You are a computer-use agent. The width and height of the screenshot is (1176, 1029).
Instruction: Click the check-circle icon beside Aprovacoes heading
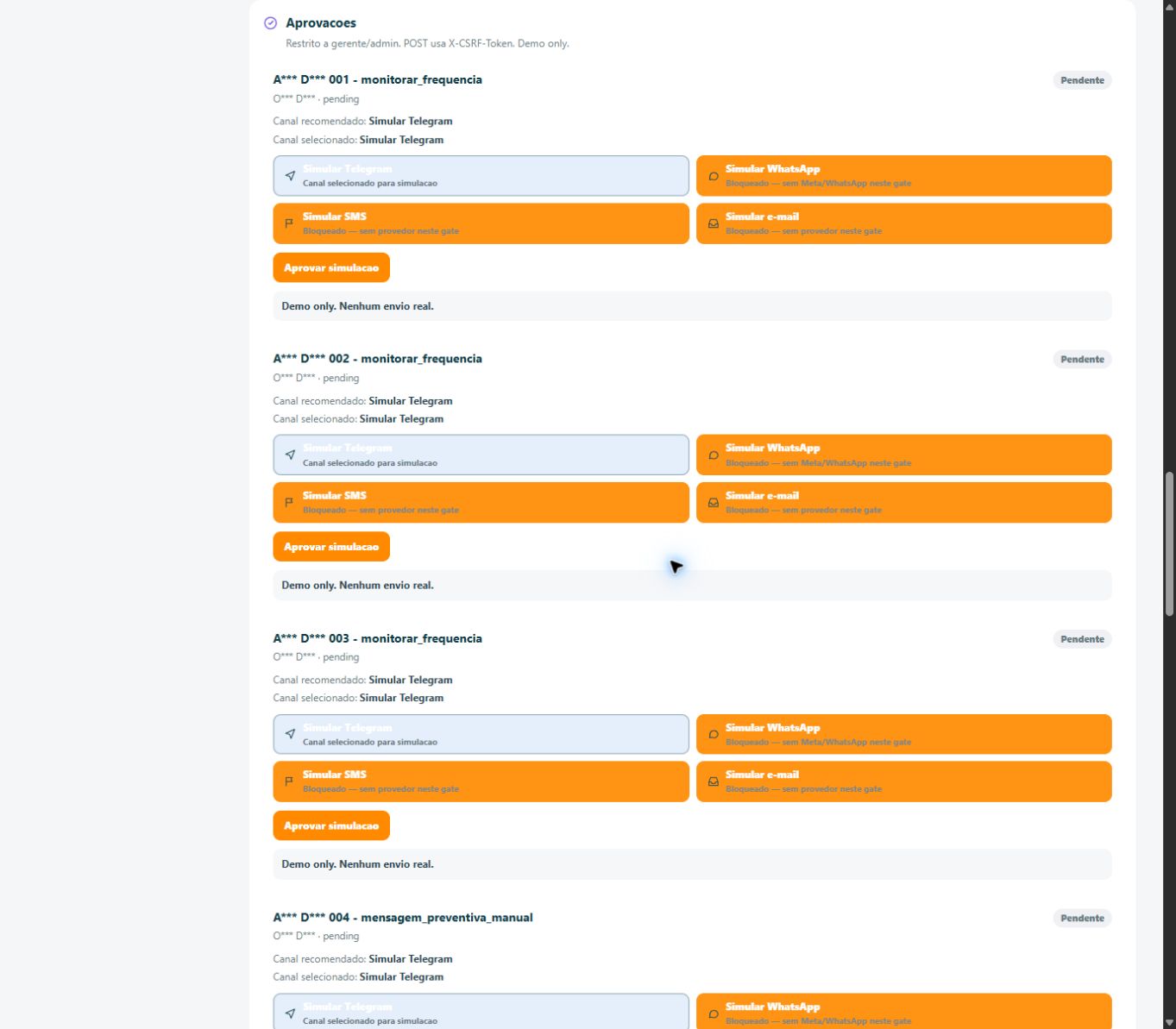270,23
